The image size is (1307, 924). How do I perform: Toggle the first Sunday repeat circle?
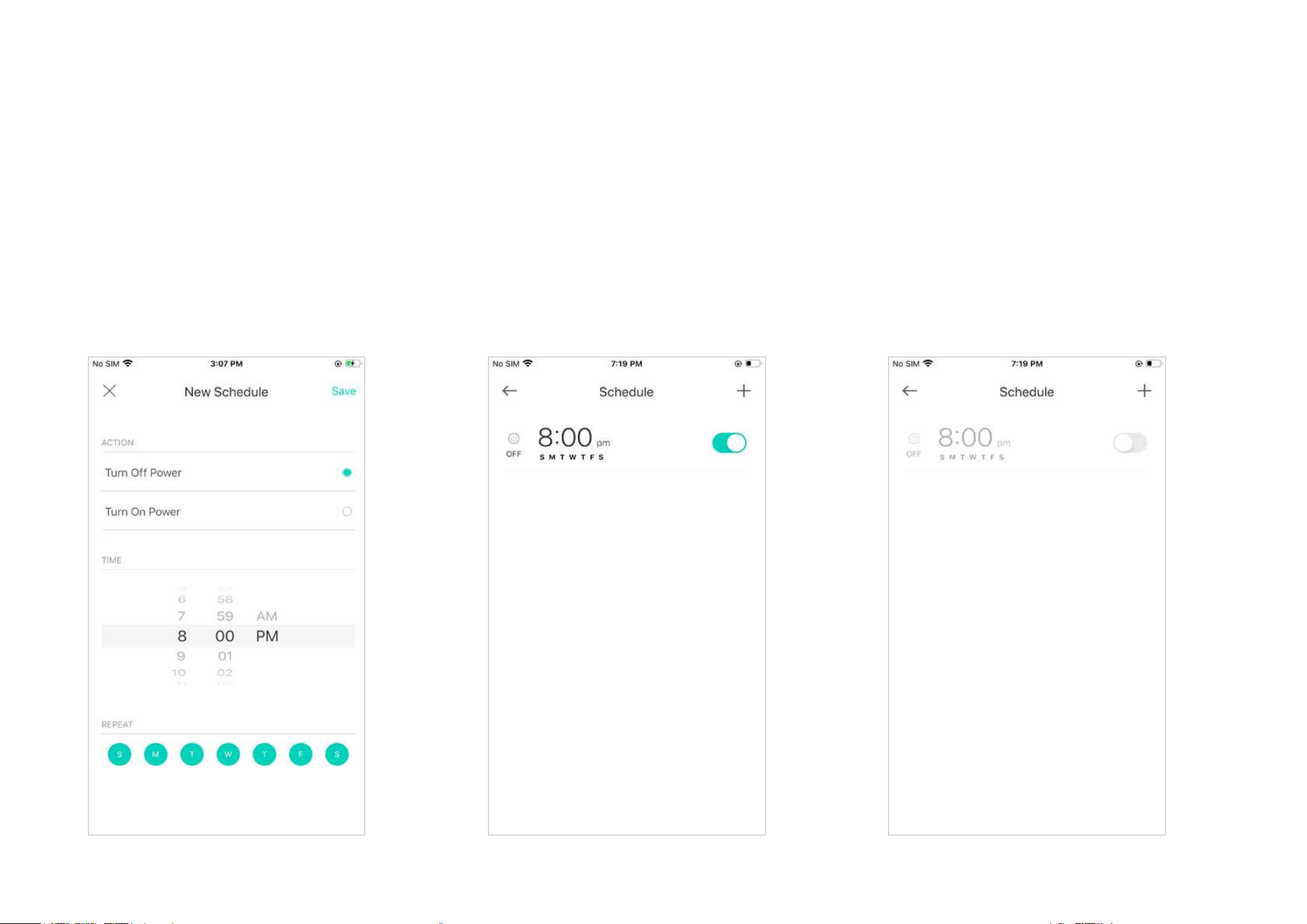click(119, 754)
